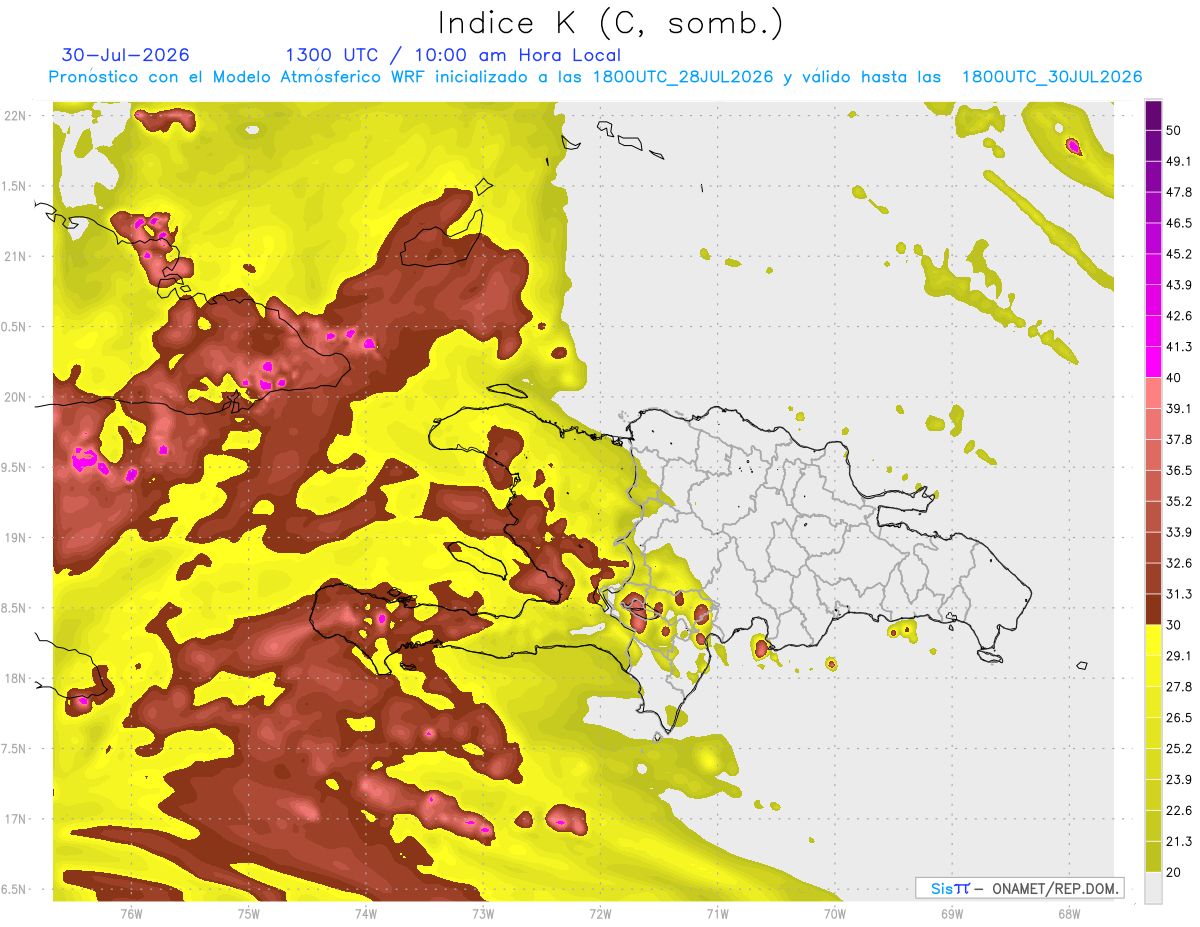This screenshot has height=927, width=1200.
Task: Select the light gray colorbar segment below 20
Action: click(1154, 888)
